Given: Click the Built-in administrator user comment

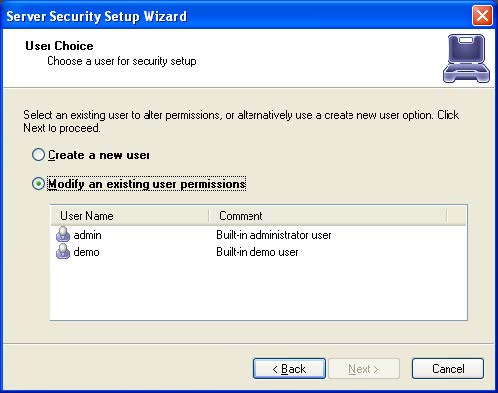Looking at the screenshot, I should [274, 235].
